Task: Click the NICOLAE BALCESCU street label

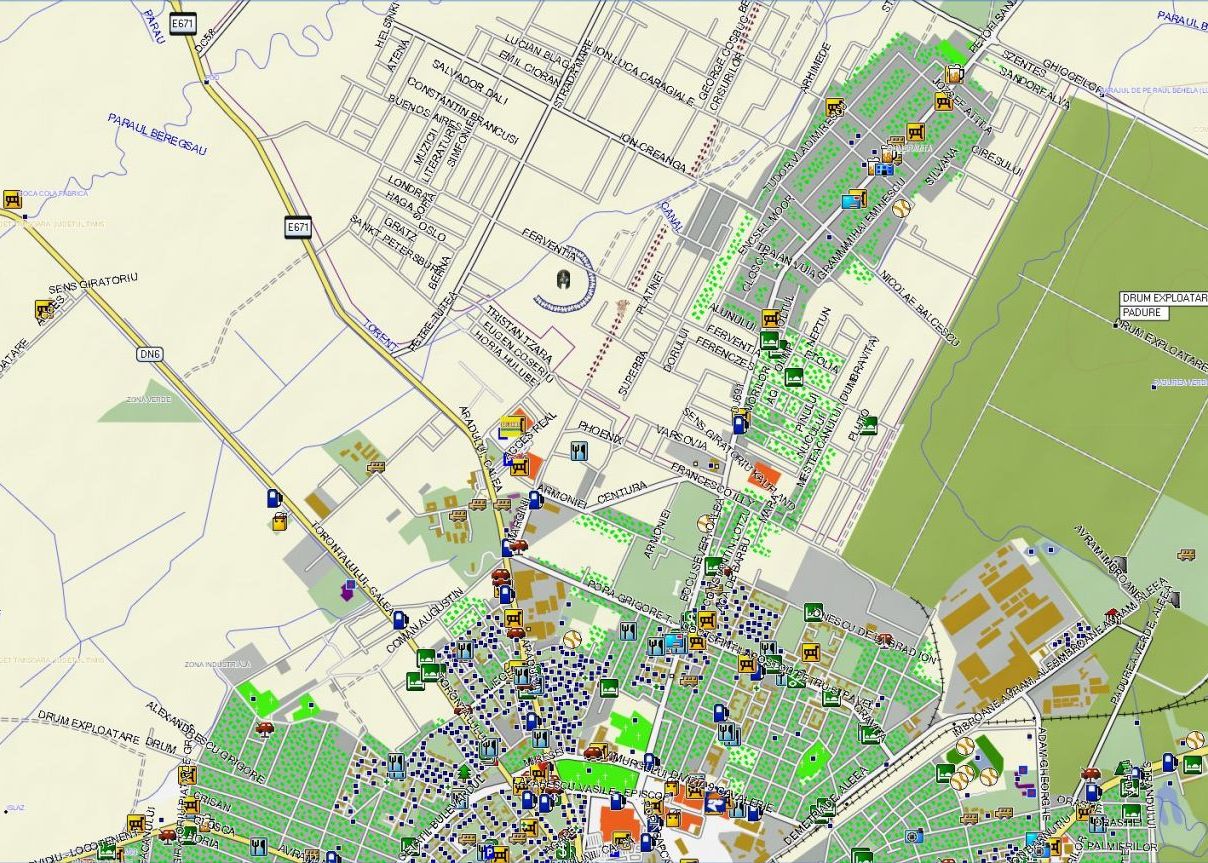Action: [918, 308]
